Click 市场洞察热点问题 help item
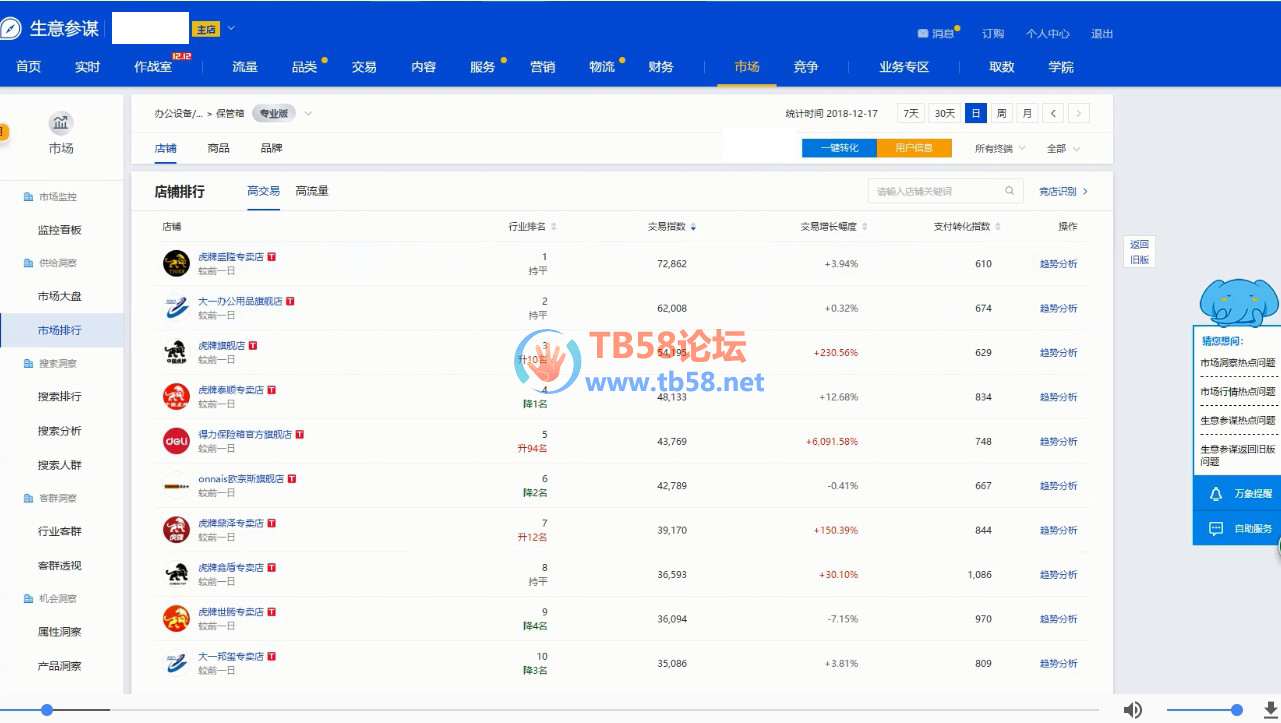 pyautogui.click(x=1238, y=363)
